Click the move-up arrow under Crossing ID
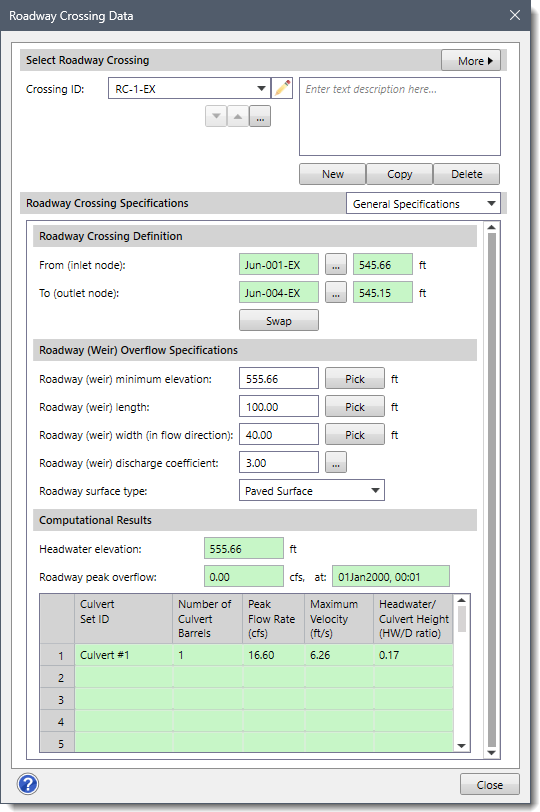The height and width of the screenshot is (812, 540). click(x=238, y=117)
